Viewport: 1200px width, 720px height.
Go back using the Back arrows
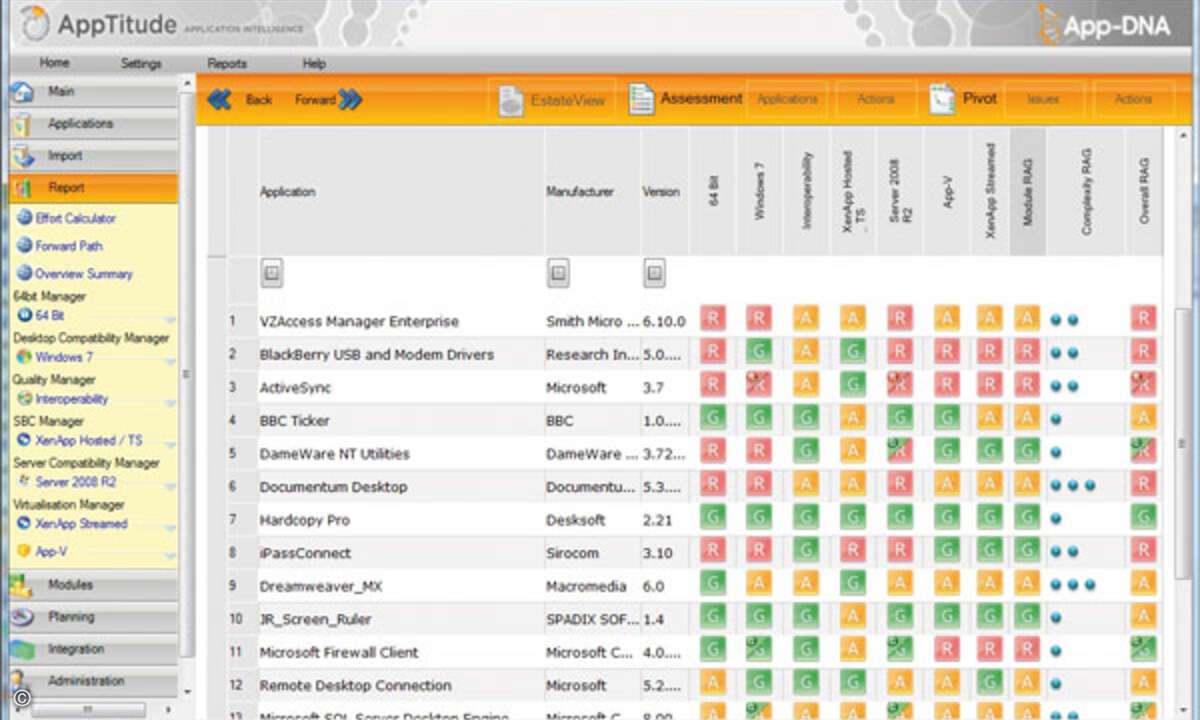[x=219, y=99]
